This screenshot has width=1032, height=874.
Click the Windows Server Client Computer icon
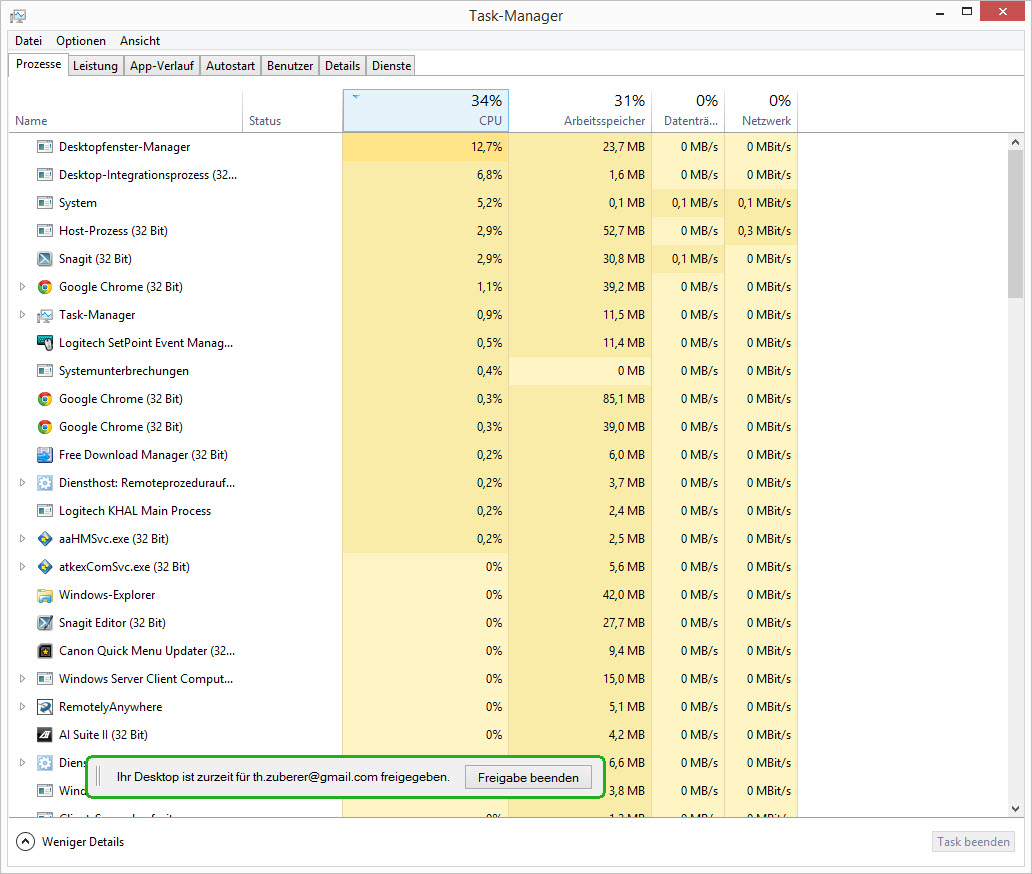pos(45,679)
